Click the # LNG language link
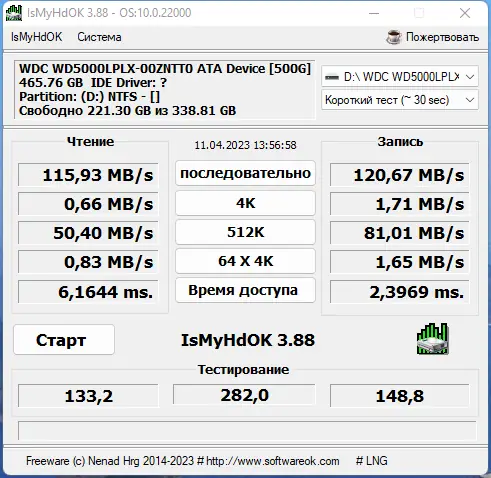The image size is (491, 478). 372,461
